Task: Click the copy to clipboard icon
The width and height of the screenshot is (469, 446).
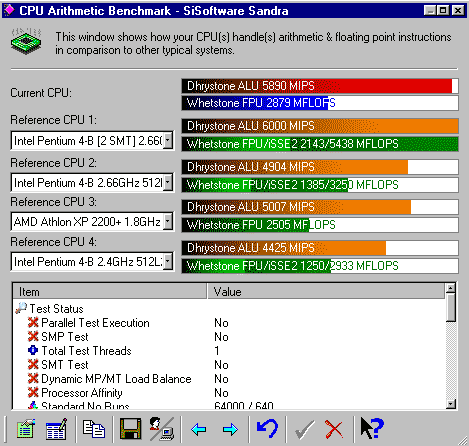Action: (x=94, y=429)
